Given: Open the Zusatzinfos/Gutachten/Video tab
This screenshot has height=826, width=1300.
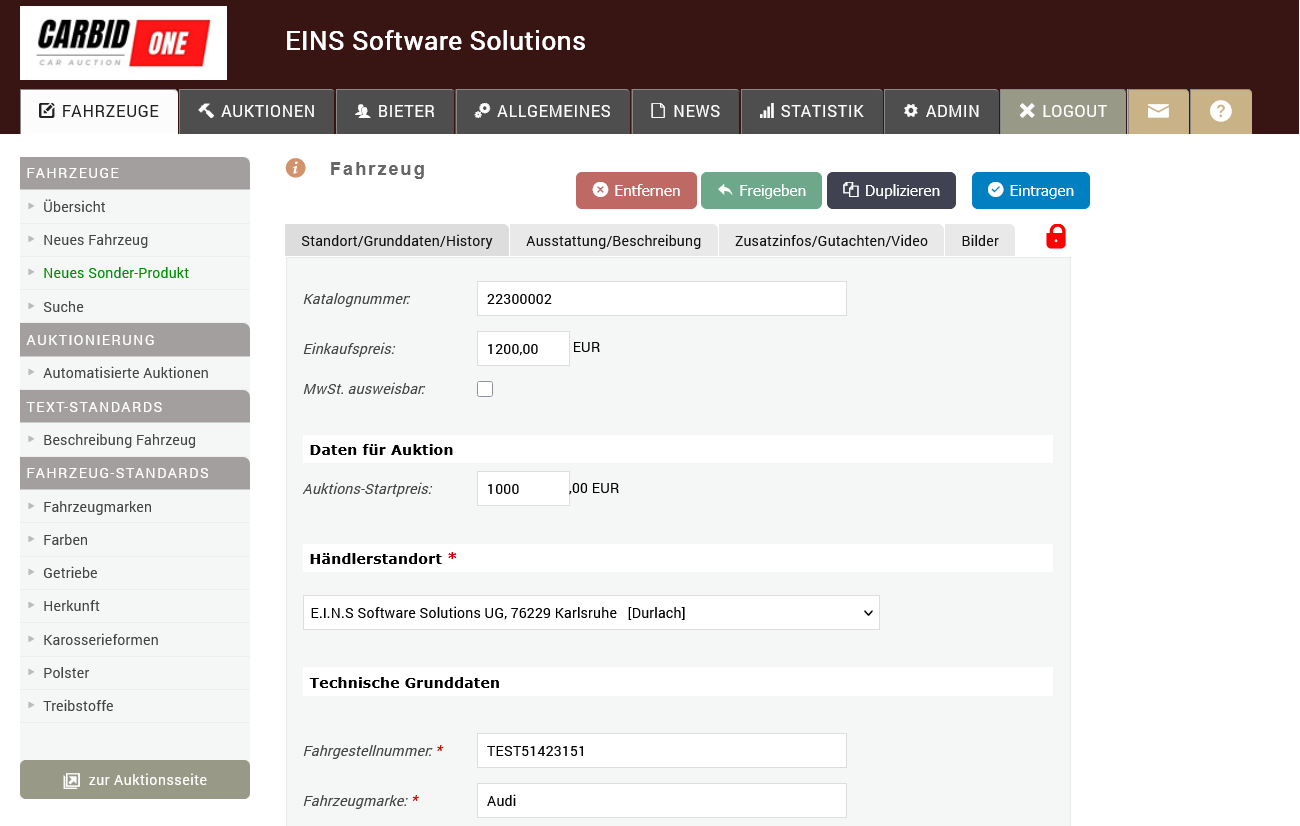Looking at the screenshot, I should pyautogui.click(x=831, y=241).
